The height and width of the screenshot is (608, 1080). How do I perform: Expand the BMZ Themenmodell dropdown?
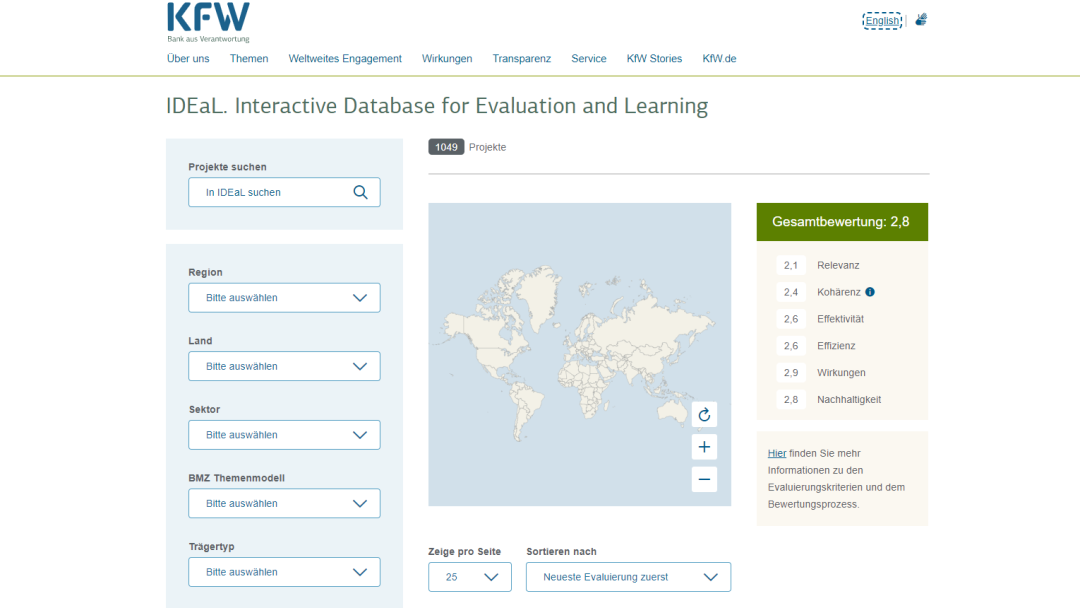284,503
